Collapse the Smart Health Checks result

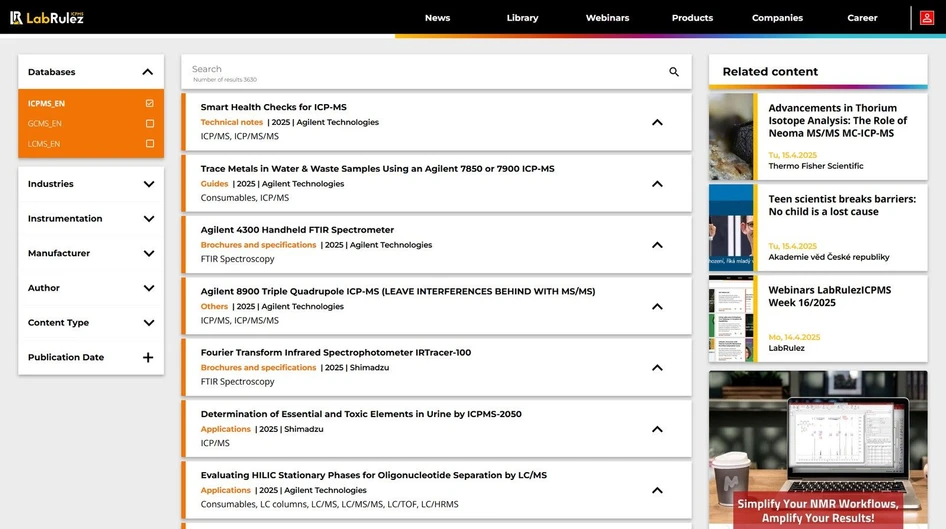click(x=657, y=122)
